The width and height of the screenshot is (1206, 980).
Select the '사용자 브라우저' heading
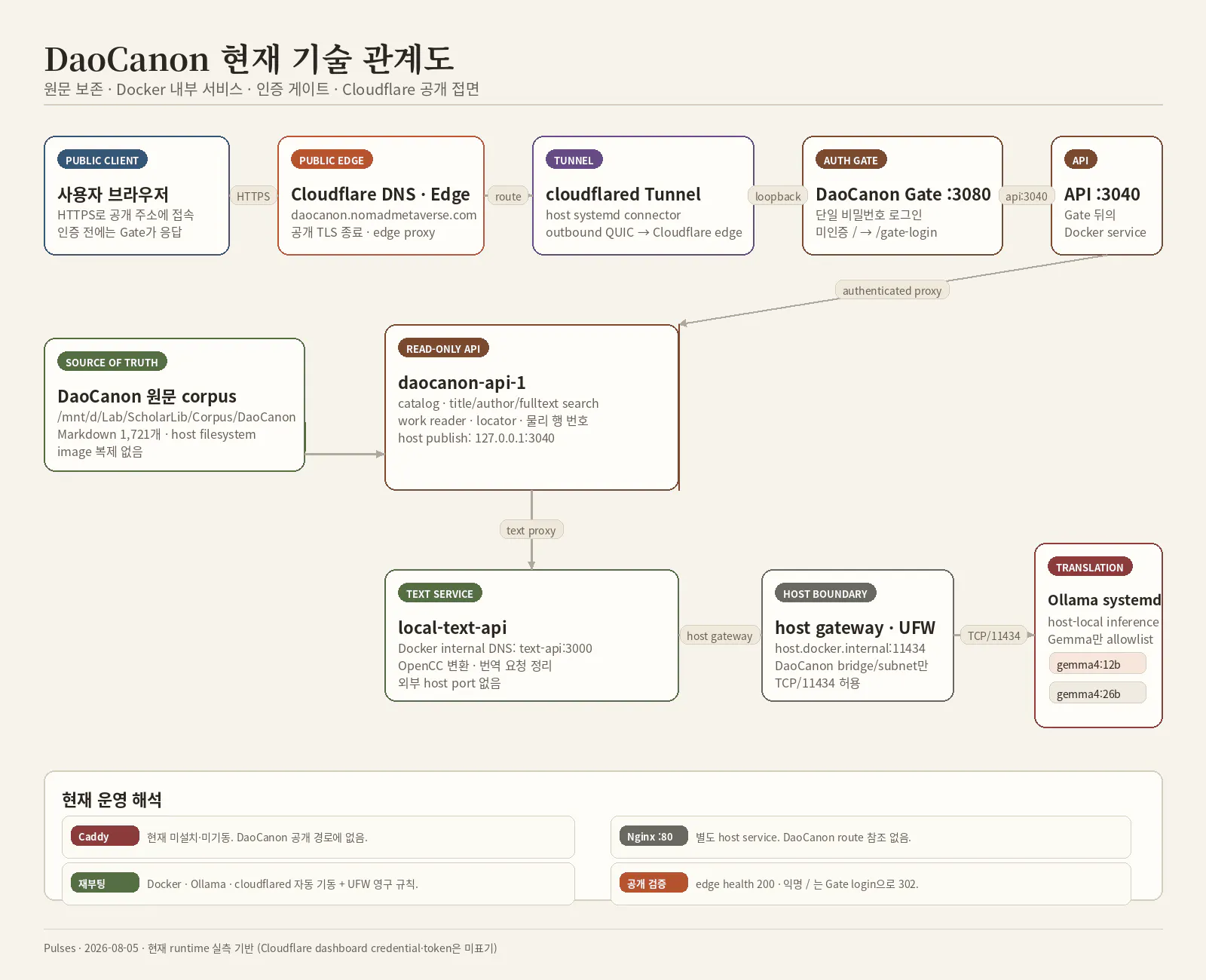click(113, 194)
